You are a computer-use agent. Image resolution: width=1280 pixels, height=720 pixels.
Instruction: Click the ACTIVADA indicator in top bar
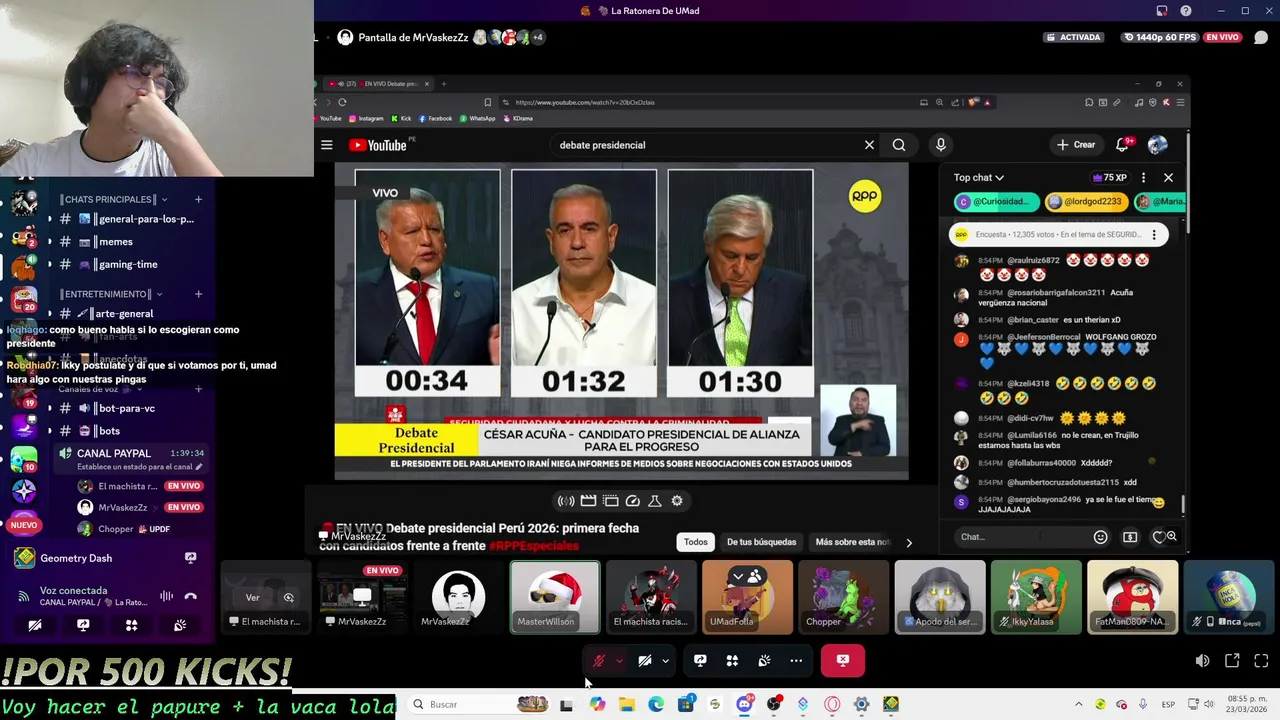pyautogui.click(x=1073, y=37)
